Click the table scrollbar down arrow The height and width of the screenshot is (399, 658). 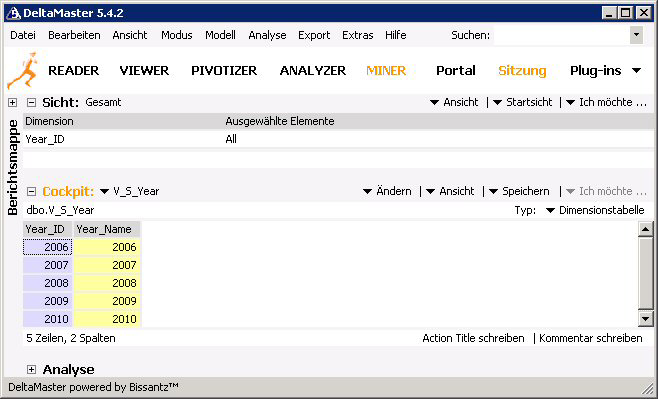pyautogui.click(x=645, y=319)
